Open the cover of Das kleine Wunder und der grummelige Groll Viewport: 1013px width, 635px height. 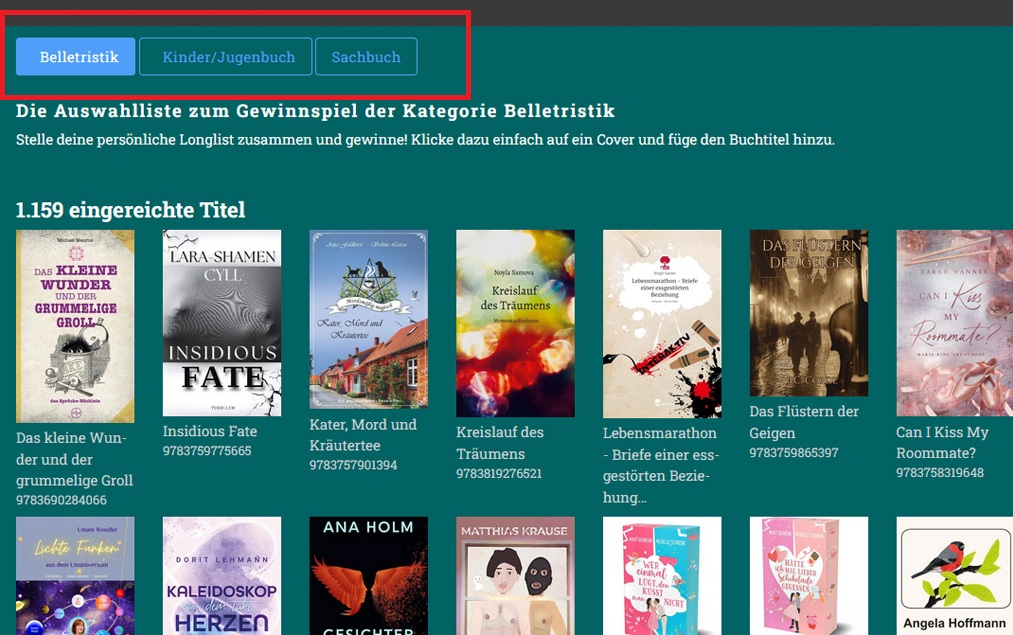coord(75,326)
